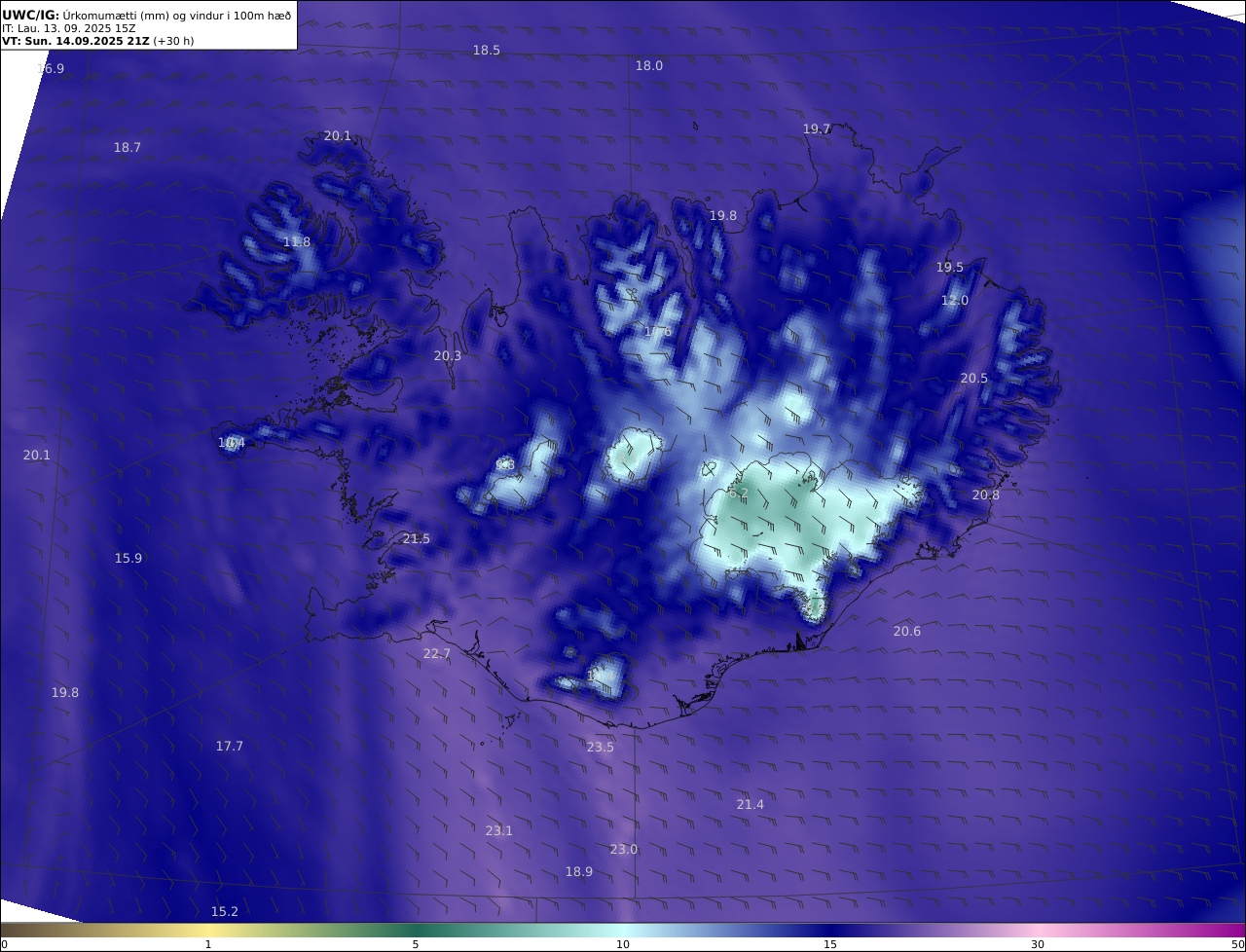Click the map value 19.5
This screenshot has height=952, width=1246.
(950, 268)
